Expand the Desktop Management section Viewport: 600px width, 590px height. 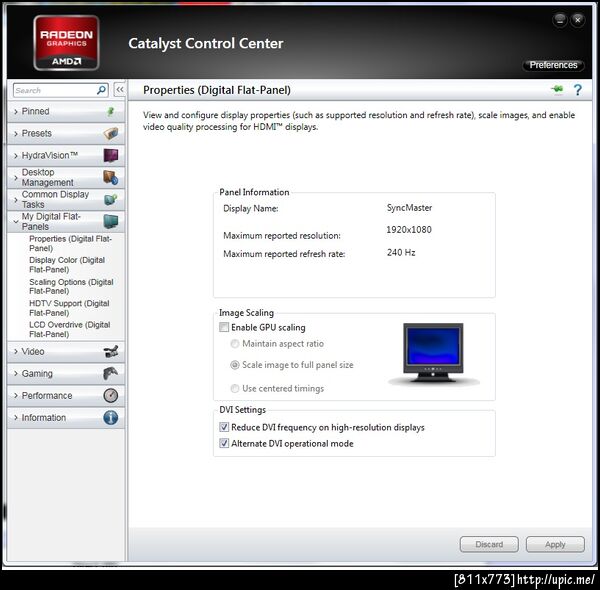click(x=66, y=178)
